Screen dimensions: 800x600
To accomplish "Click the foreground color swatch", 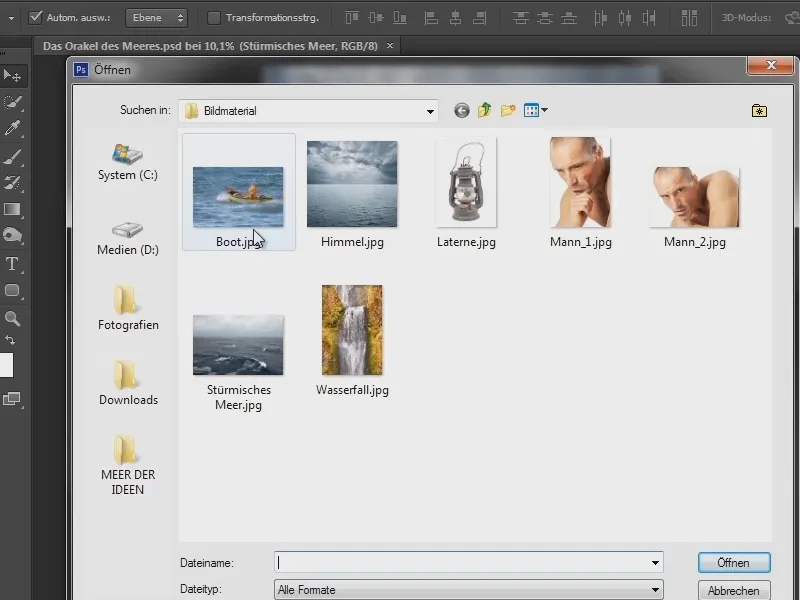I will pos(5,365).
